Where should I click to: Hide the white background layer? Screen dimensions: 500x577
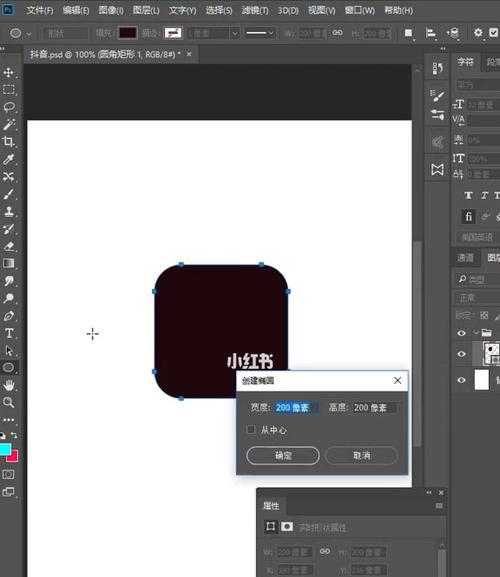pyautogui.click(x=461, y=380)
